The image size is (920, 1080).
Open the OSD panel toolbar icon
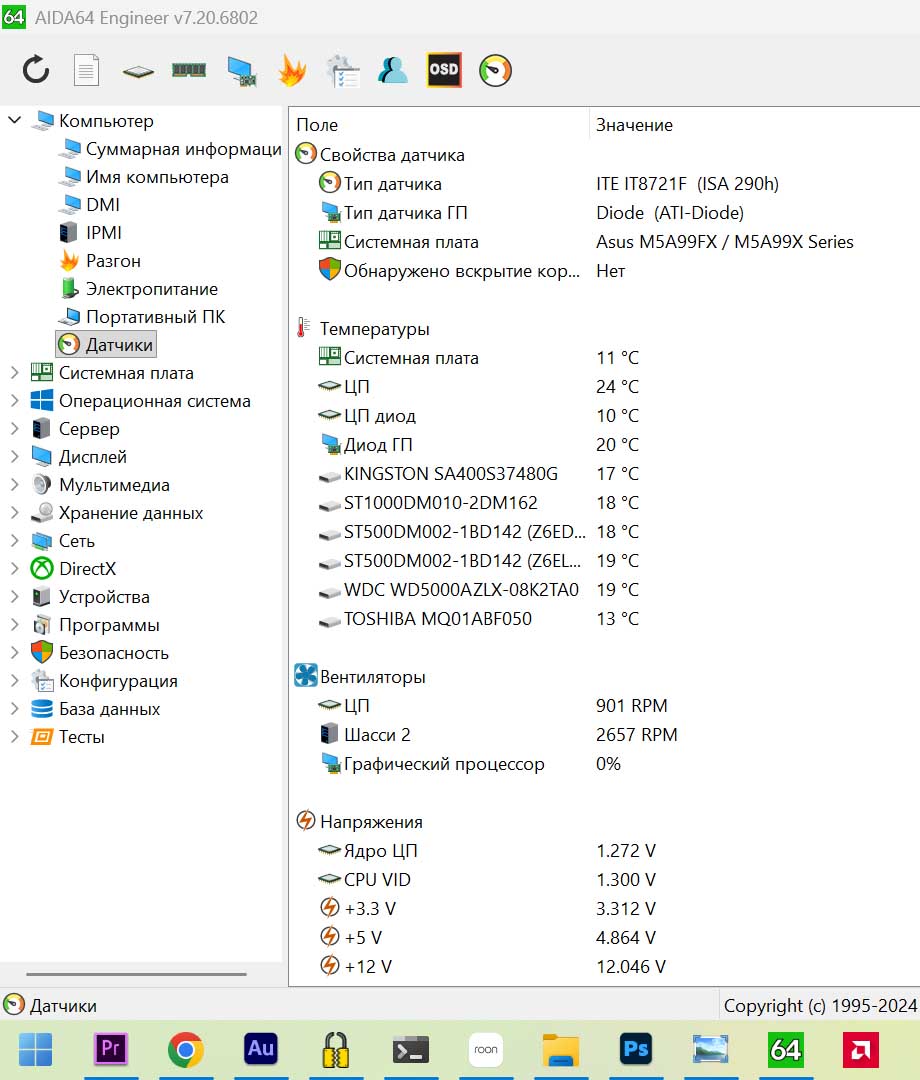[443, 70]
